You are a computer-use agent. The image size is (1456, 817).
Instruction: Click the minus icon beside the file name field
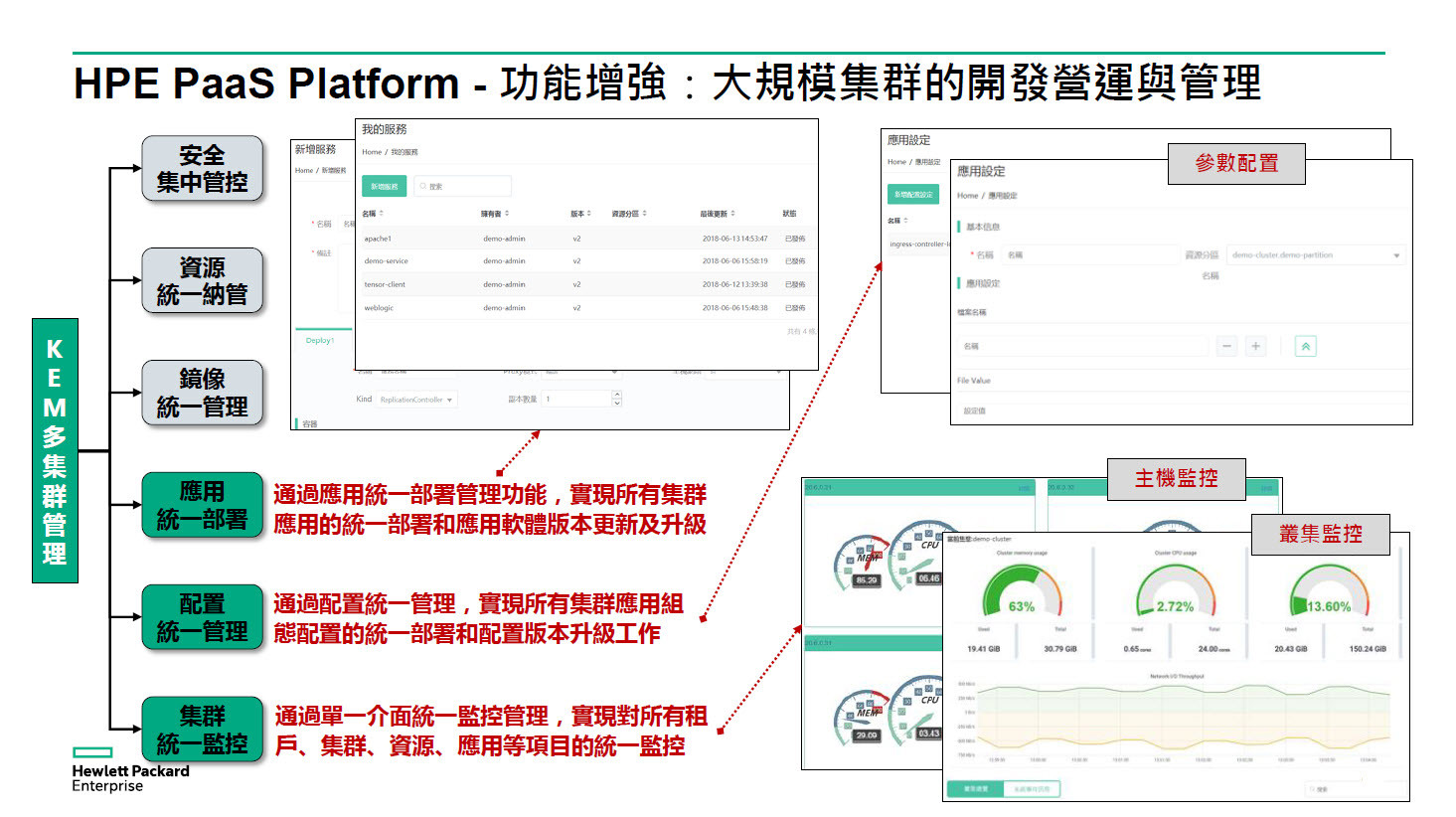point(1227,346)
